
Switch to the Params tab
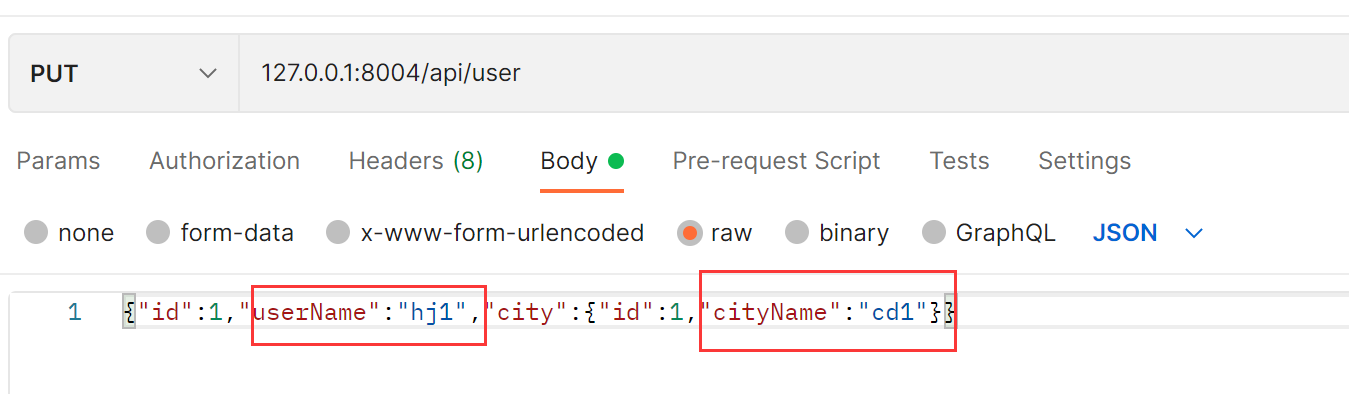point(59,161)
